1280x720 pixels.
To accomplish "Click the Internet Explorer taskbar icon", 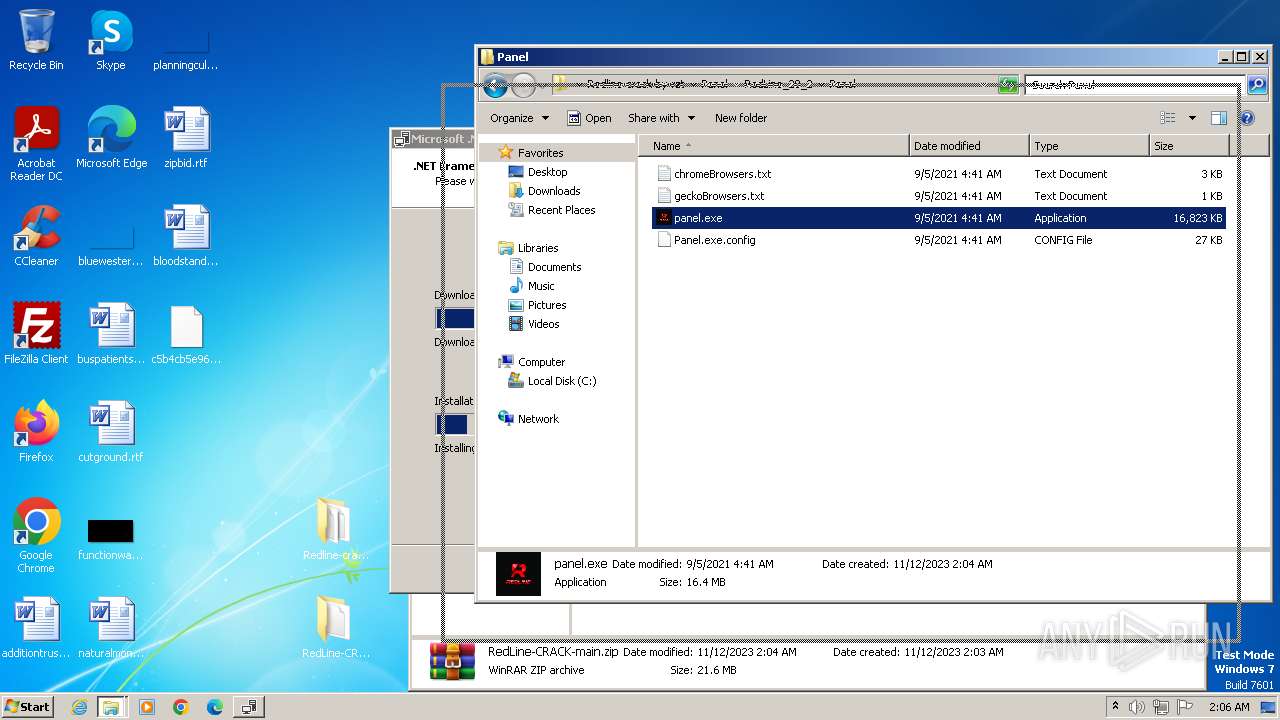I will coord(79,707).
